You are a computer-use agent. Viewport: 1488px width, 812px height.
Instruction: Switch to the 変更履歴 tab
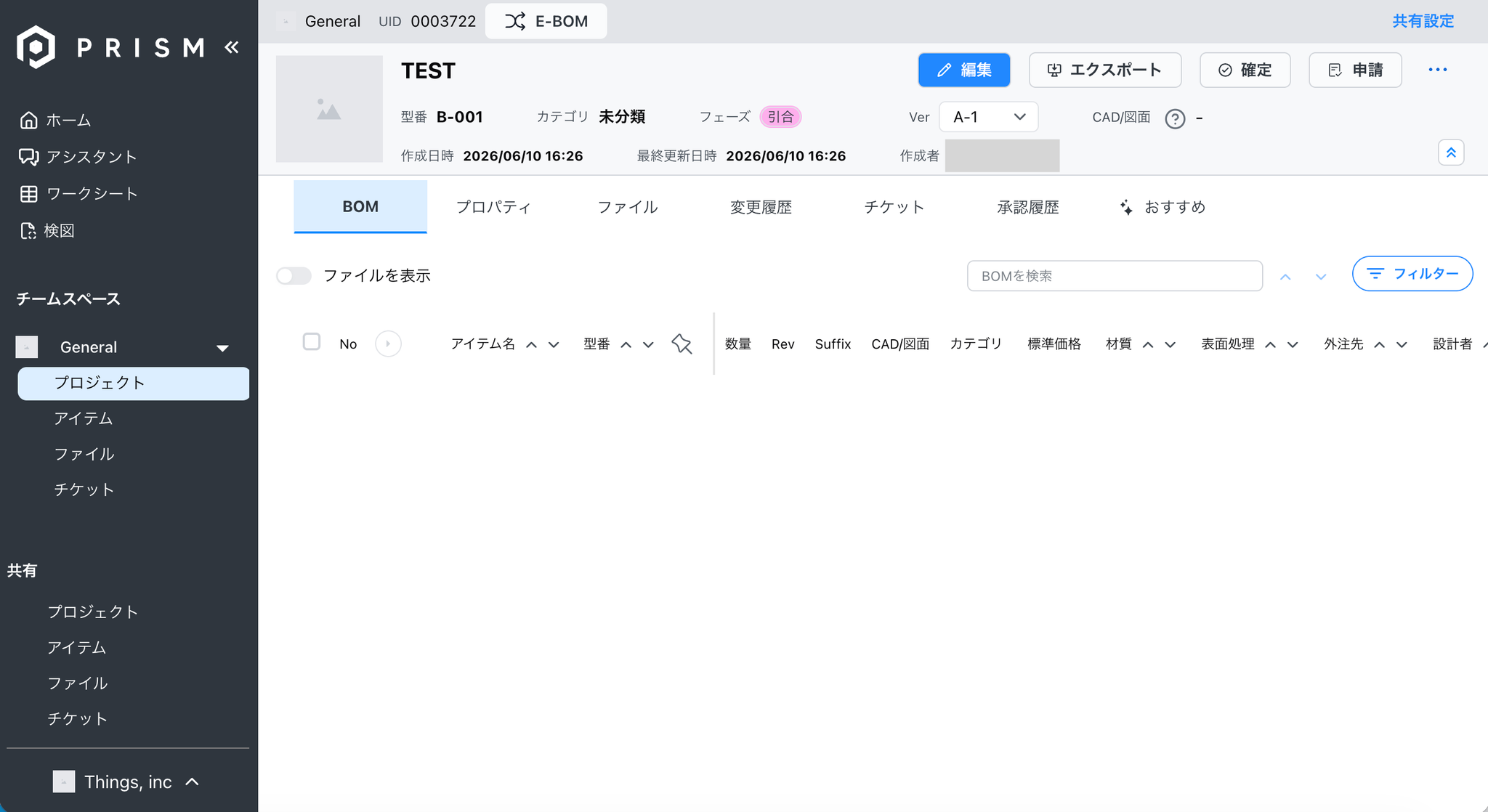[761, 207]
